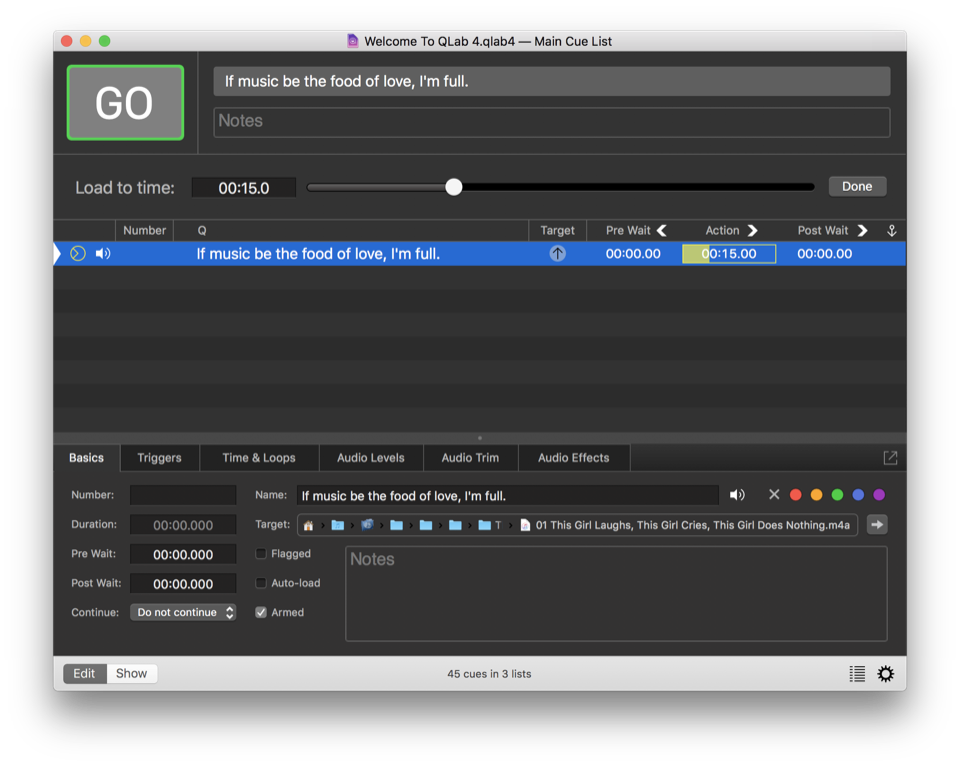The height and width of the screenshot is (767, 960).
Task: Click the arrow button next to Target path
Action: (x=877, y=525)
